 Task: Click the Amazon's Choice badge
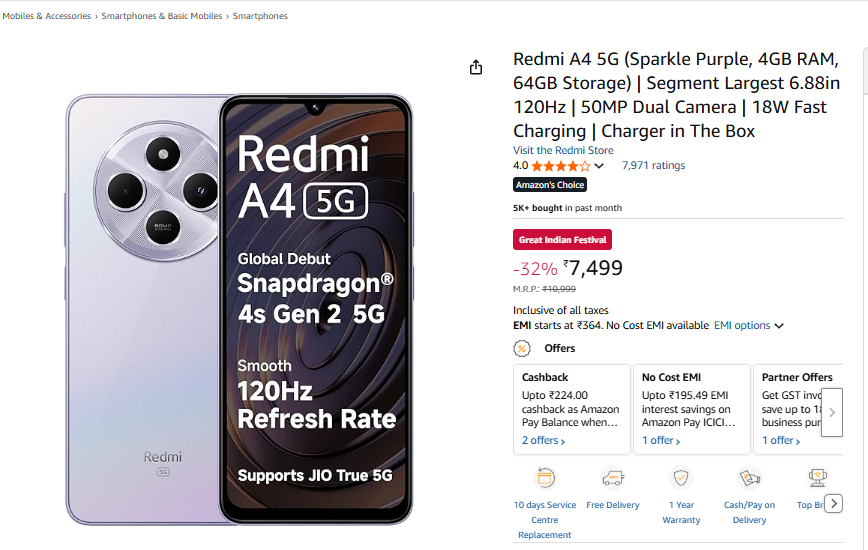[x=550, y=185]
